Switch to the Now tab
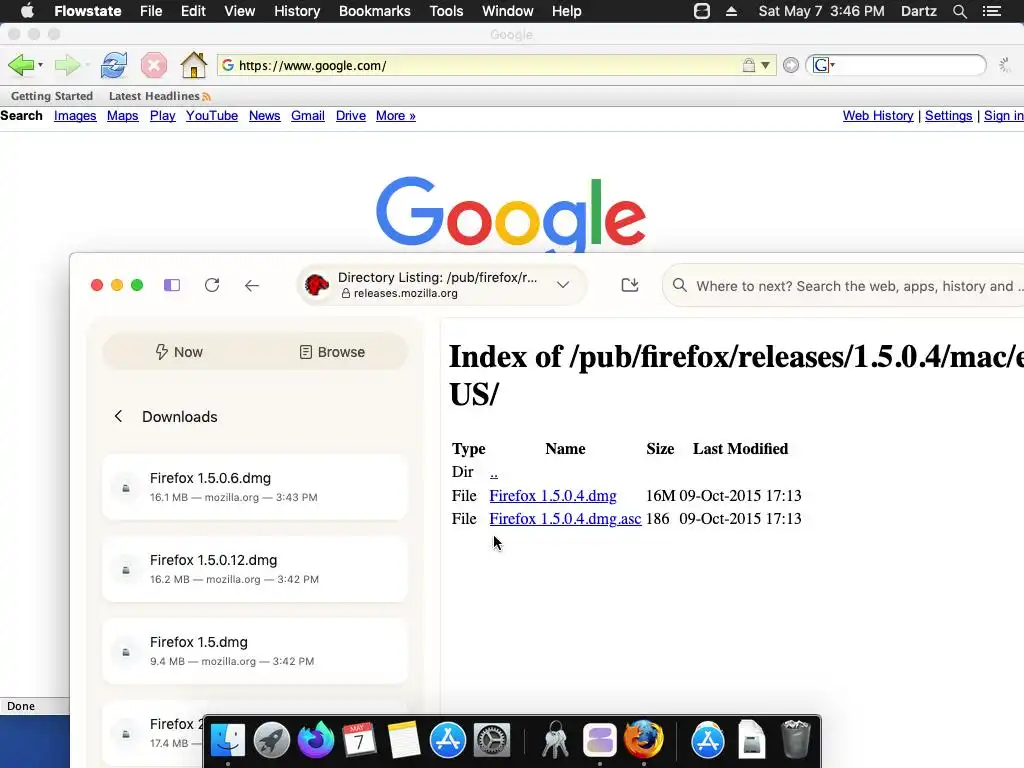The height and width of the screenshot is (768, 1024). point(179,352)
